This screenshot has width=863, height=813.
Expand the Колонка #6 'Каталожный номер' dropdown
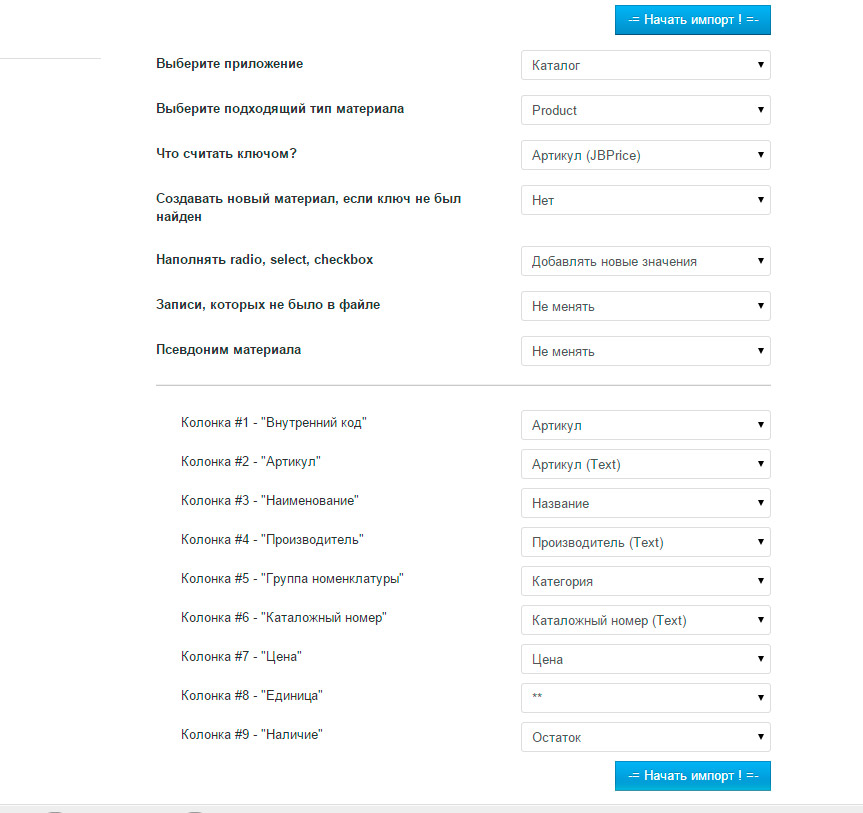pyautogui.click(x=645, y=620)
